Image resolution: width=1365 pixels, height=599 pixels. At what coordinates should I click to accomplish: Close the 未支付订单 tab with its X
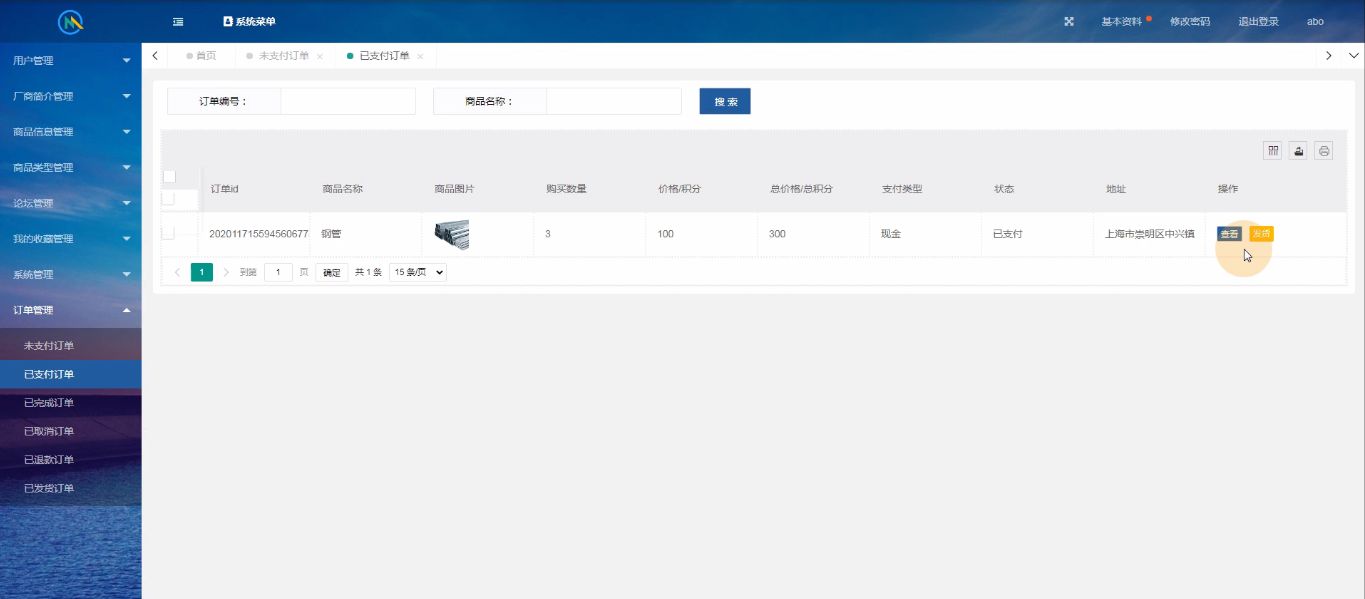coord(320,56)
